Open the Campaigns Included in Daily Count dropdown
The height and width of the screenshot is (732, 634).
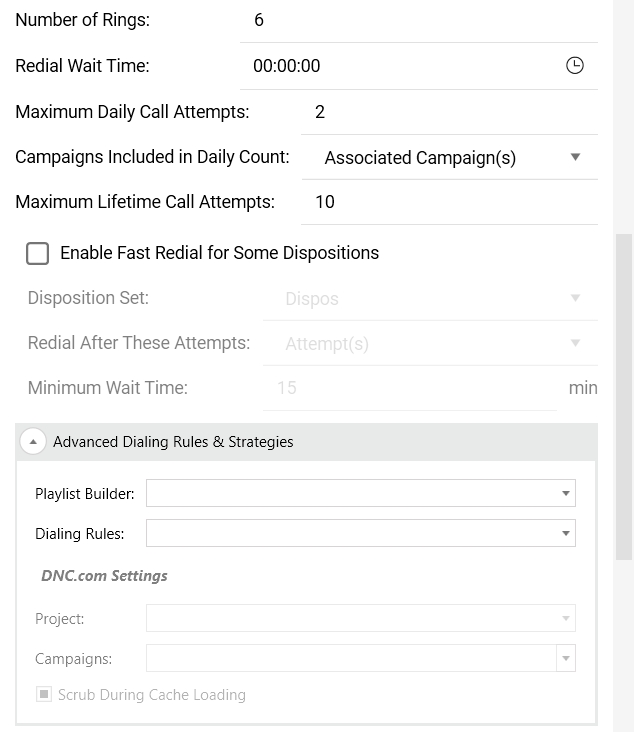click(450, 157)
